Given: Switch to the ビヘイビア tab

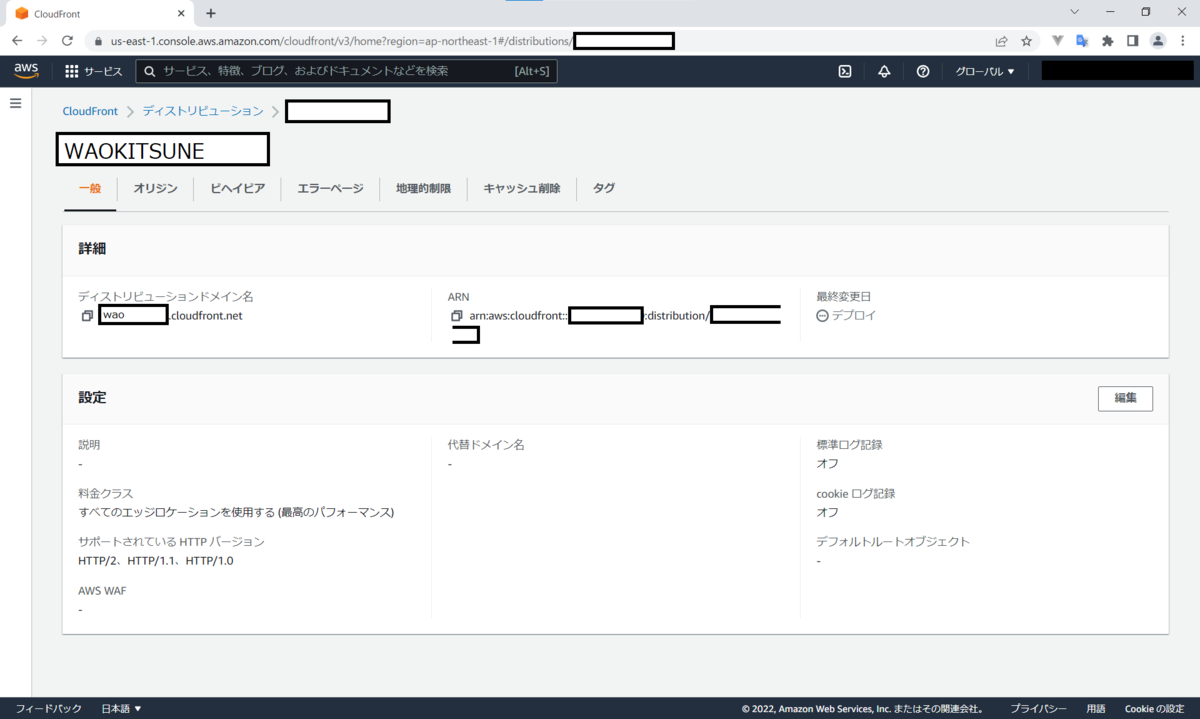Looking at the screenshot, I should pyautogui.click(x=237, y=188).
